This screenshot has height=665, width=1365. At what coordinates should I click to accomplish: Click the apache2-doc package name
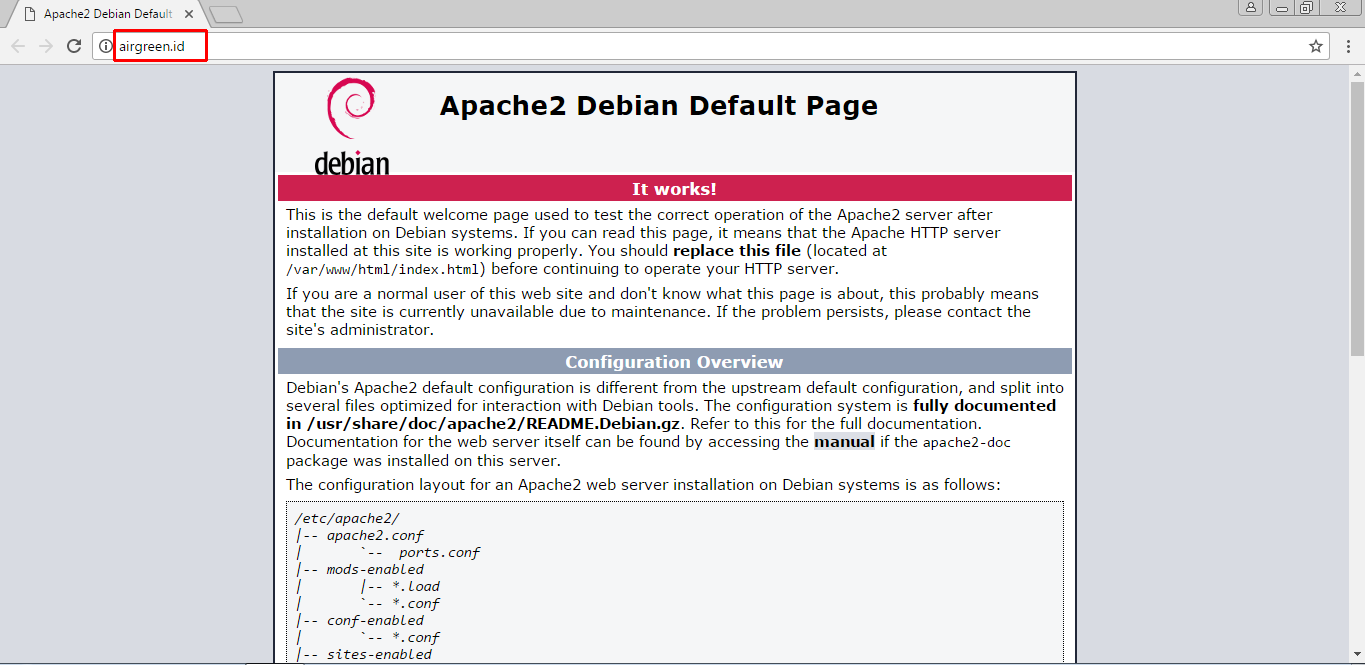(x=967, y=441)
